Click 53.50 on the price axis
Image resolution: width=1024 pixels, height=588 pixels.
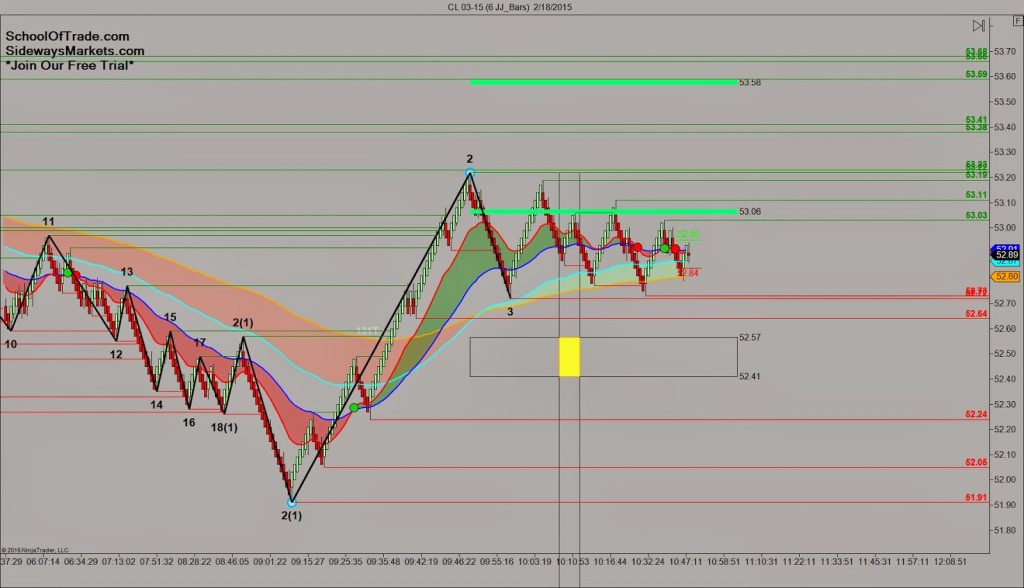pyautogui.click(x=1004, y=102)
